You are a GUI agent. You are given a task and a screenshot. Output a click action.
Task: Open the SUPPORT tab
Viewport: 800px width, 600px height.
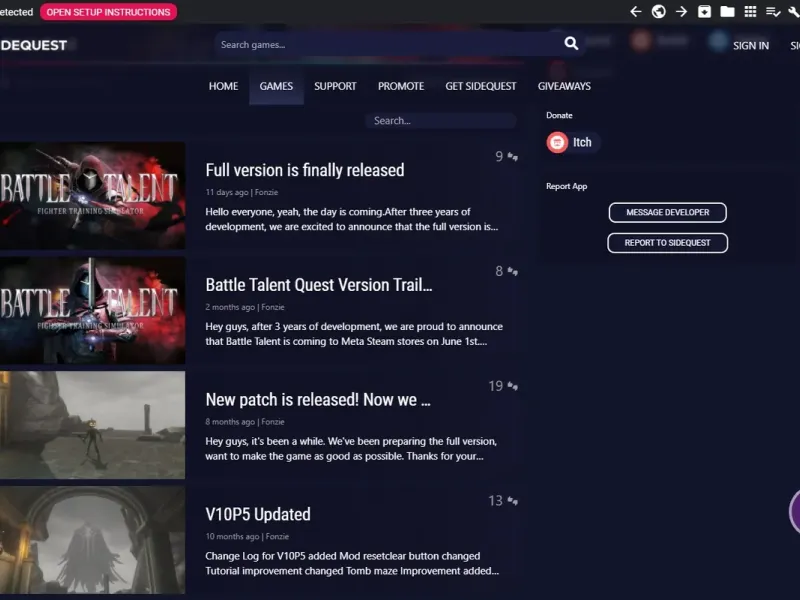pos(335,86)
